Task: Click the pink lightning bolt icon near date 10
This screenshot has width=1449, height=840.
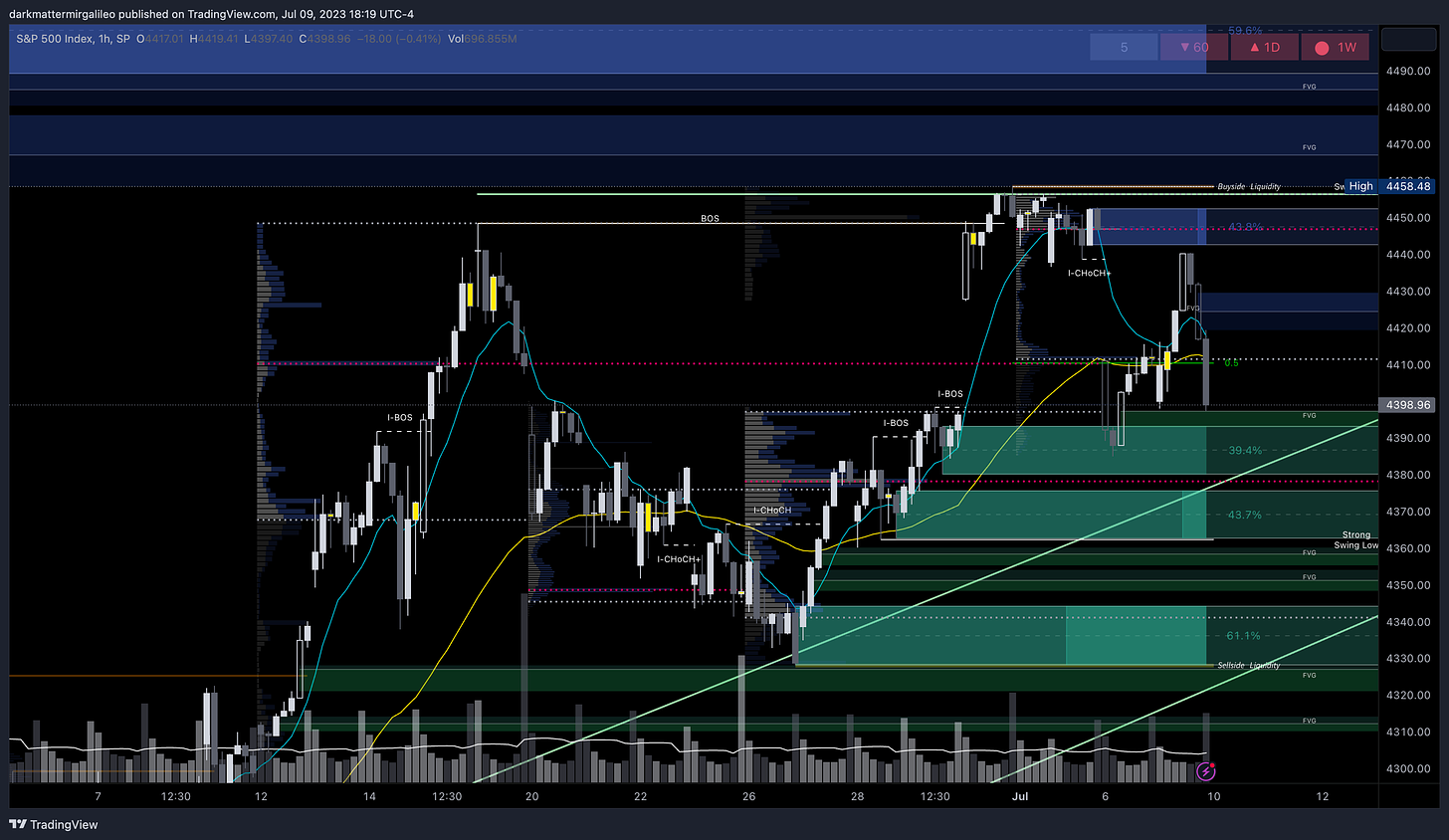Action: tap(1205, 770)
